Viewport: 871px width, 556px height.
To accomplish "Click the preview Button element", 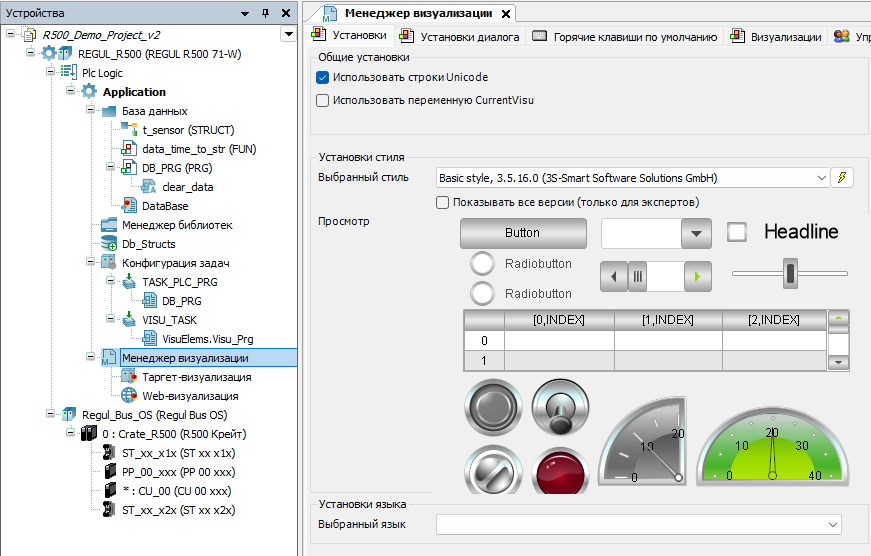I will [523, 233].
